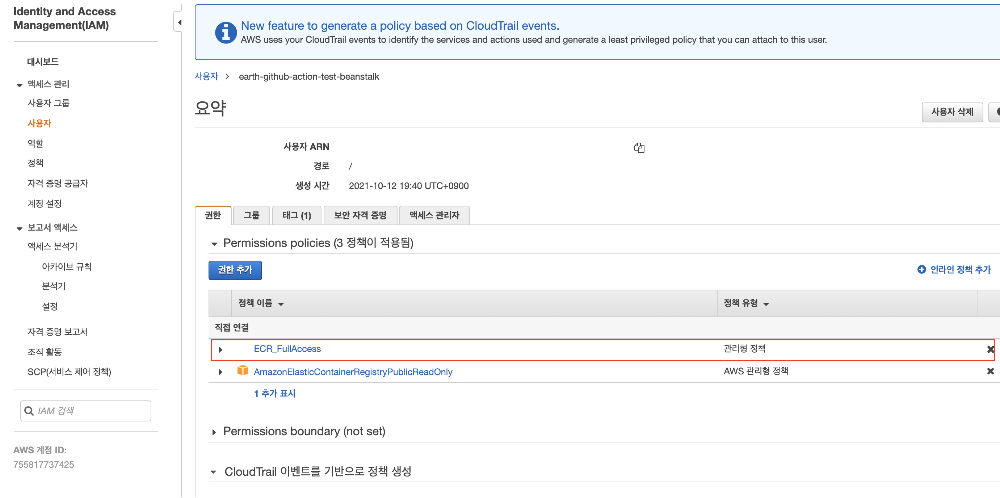Open 조직 활동 in sidebar
This screenshot has width=1000, height=498.
click(x=44, y=352)
